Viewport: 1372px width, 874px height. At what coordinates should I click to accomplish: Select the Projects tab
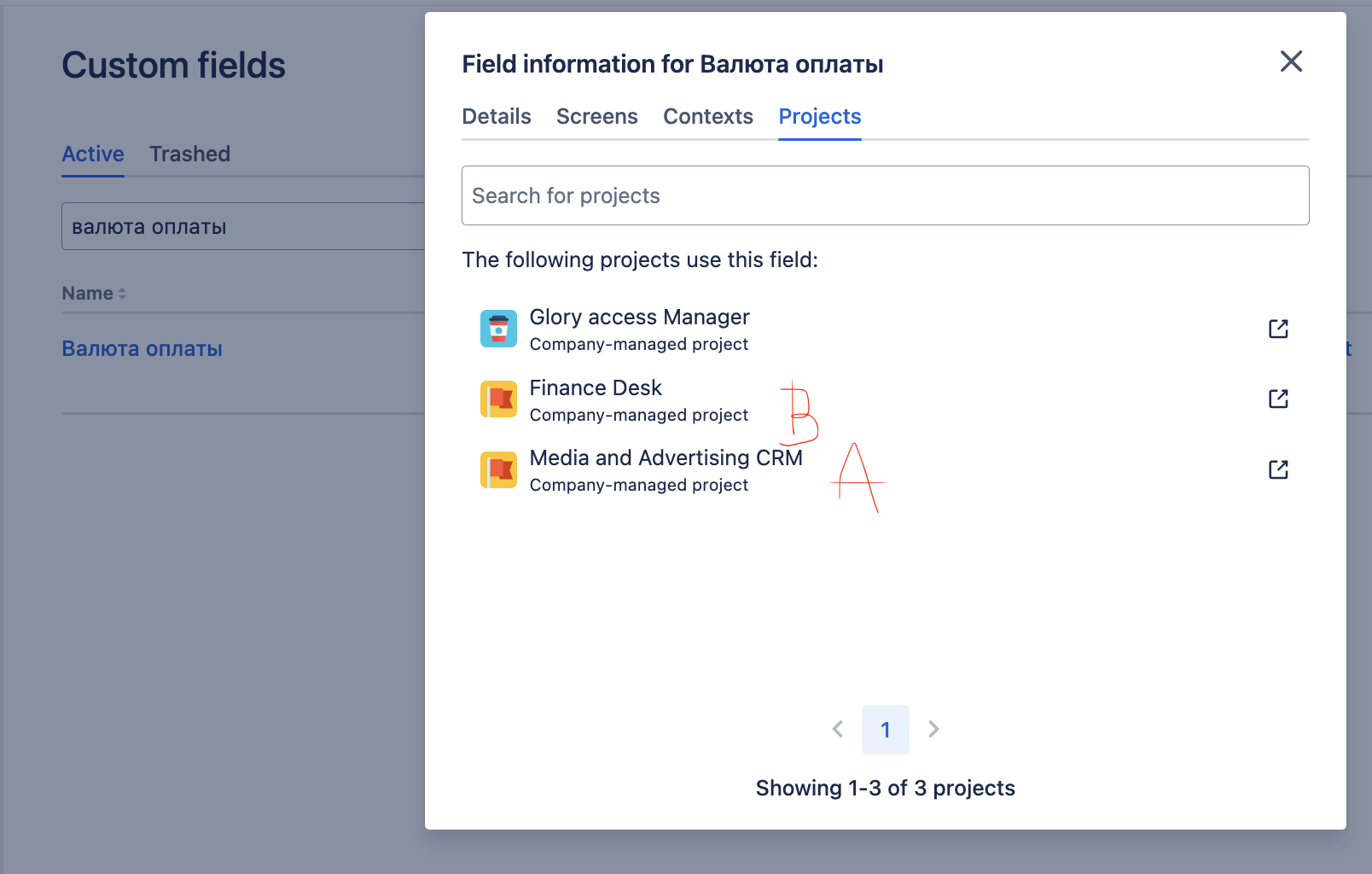(x=820, y=116)
